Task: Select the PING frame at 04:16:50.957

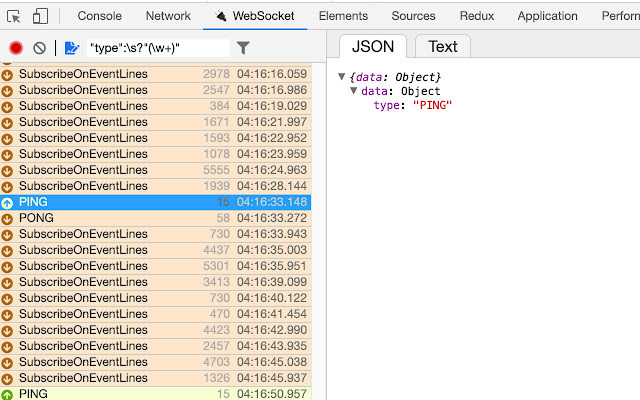Action: coord(156,394)
